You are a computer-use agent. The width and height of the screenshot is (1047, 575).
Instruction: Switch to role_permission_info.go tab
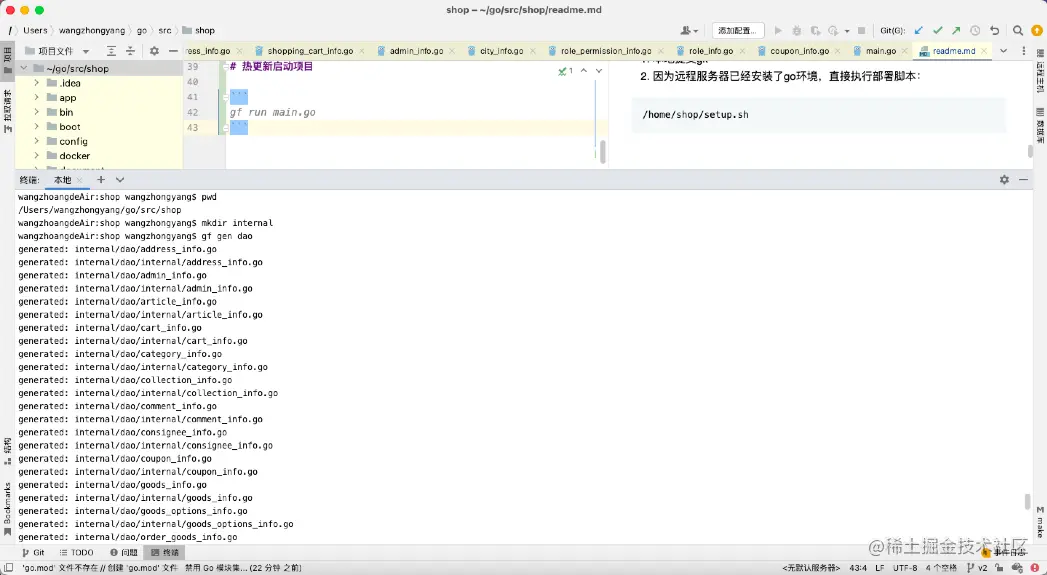pyautogui.click(x=606, y=51)
